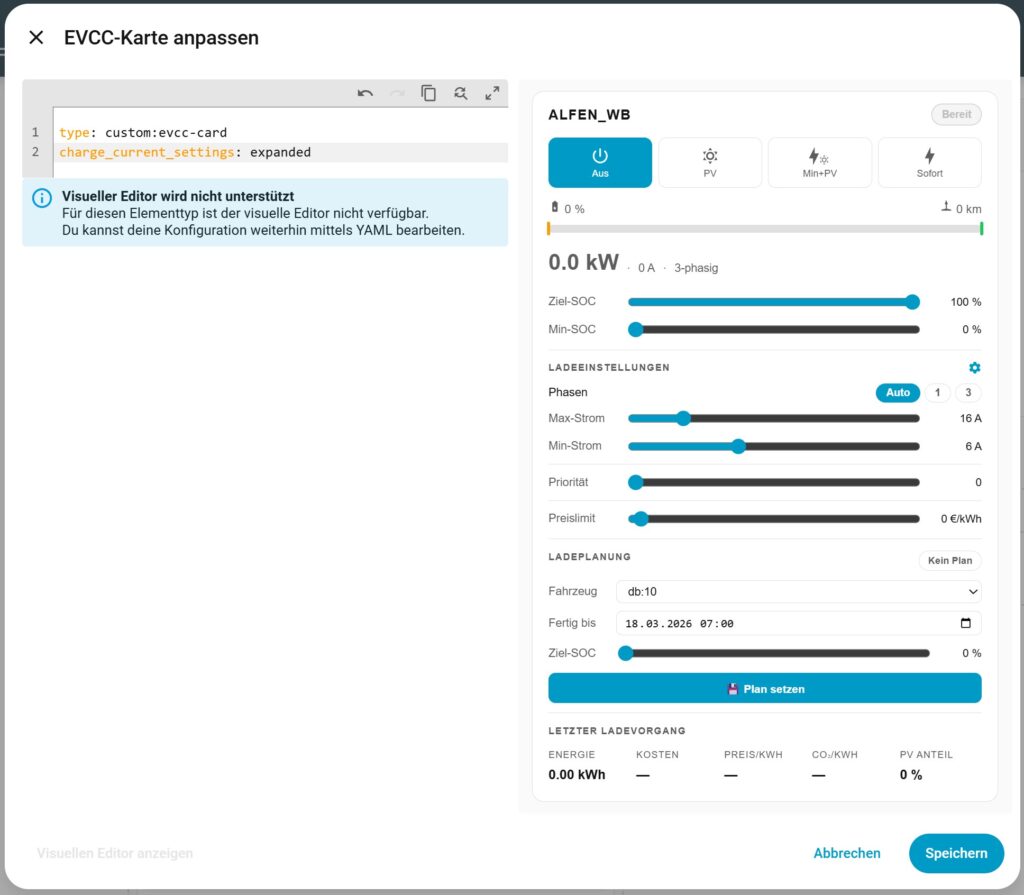
Task: Choose 3-phase charging
Action: [x=968, y=393]
